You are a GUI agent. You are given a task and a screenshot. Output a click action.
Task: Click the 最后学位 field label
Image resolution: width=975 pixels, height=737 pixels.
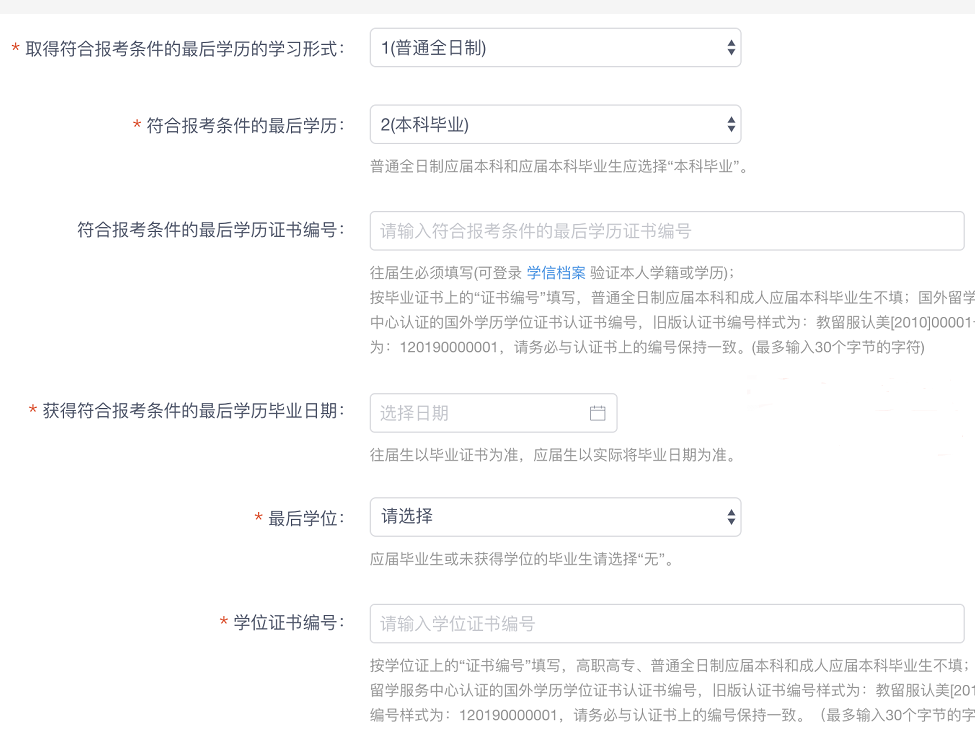305,518
